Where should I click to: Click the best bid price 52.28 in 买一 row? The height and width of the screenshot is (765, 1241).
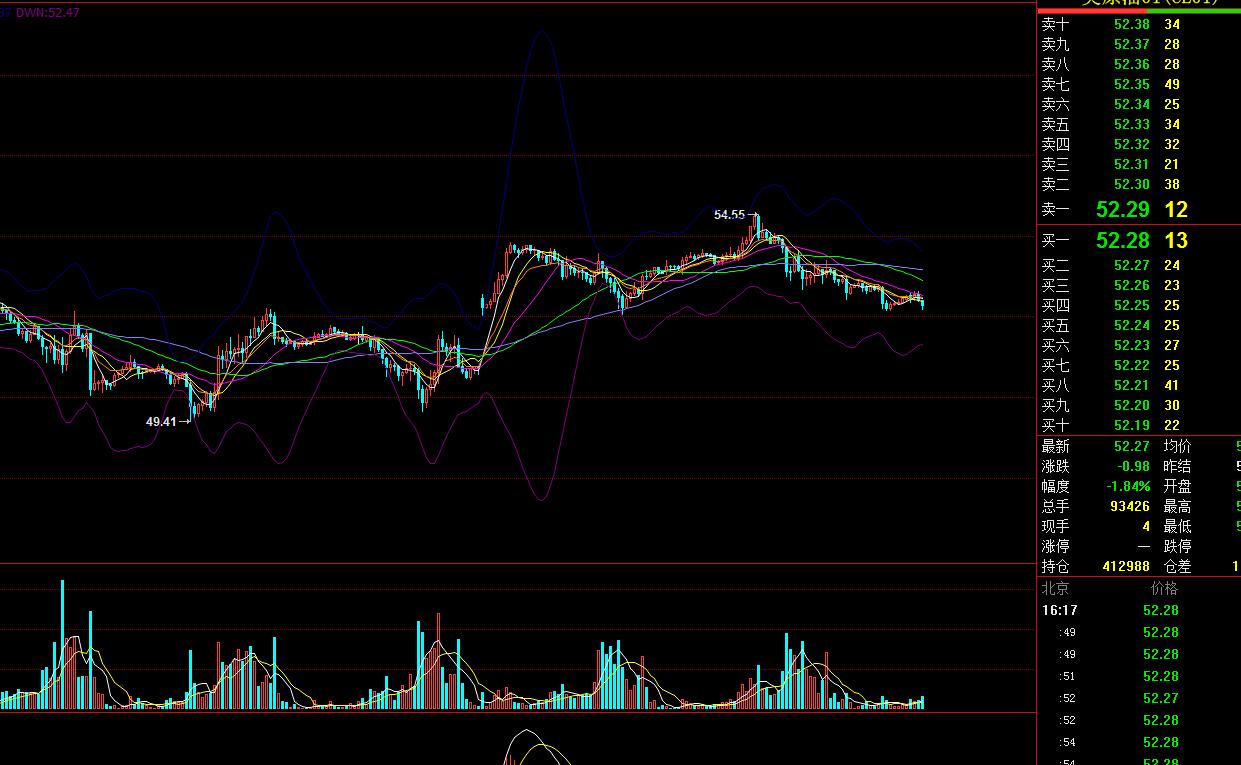coord(1123,240)
